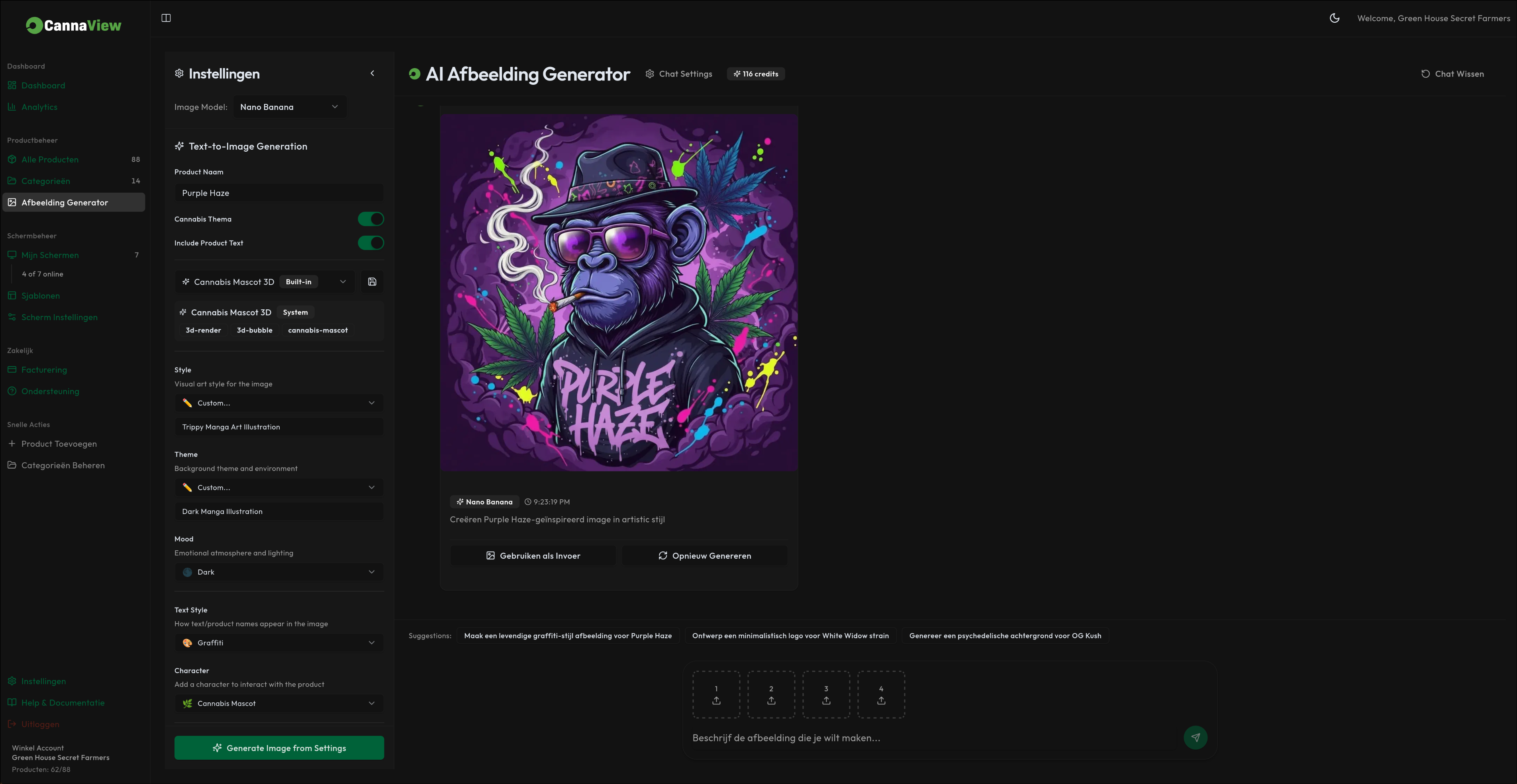Click the Product Naam field with Purple Haze
Screen dimensions: 1517x784
[279, 193]
